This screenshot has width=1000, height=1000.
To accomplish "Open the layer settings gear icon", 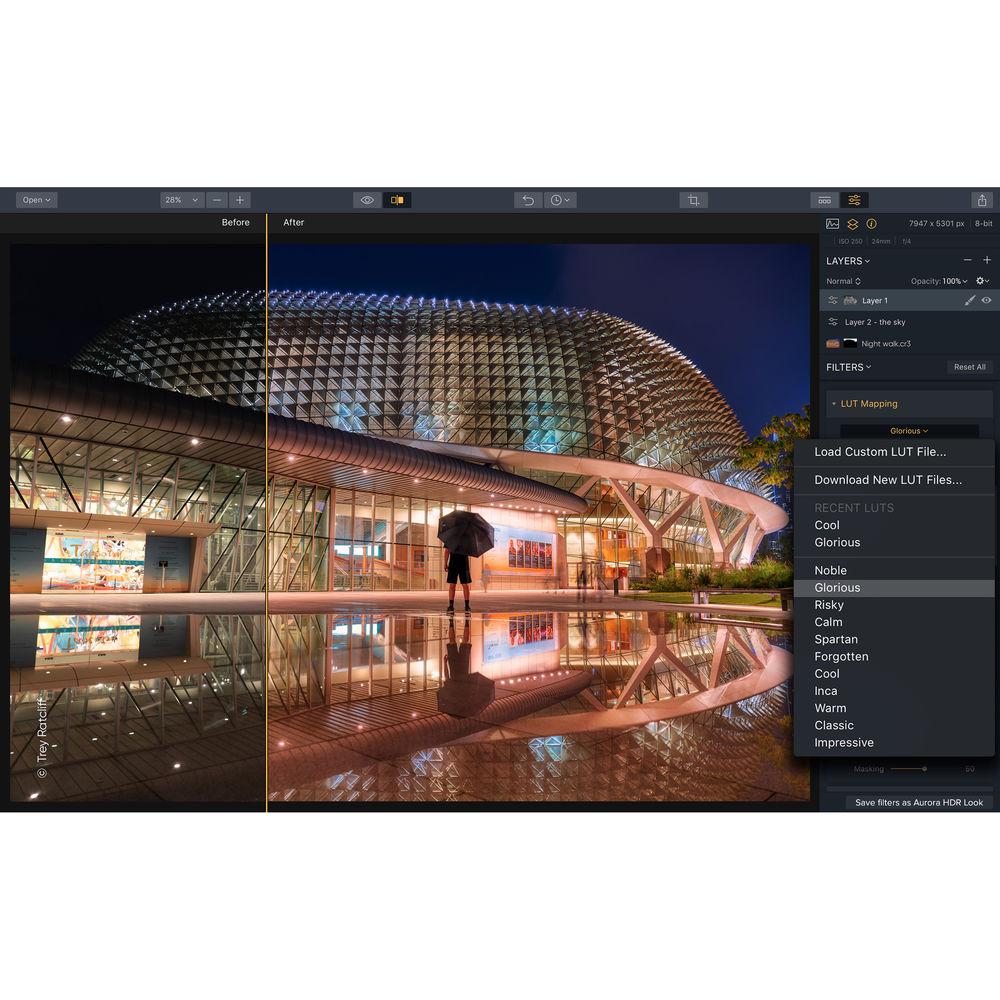I will click(980, 281).
